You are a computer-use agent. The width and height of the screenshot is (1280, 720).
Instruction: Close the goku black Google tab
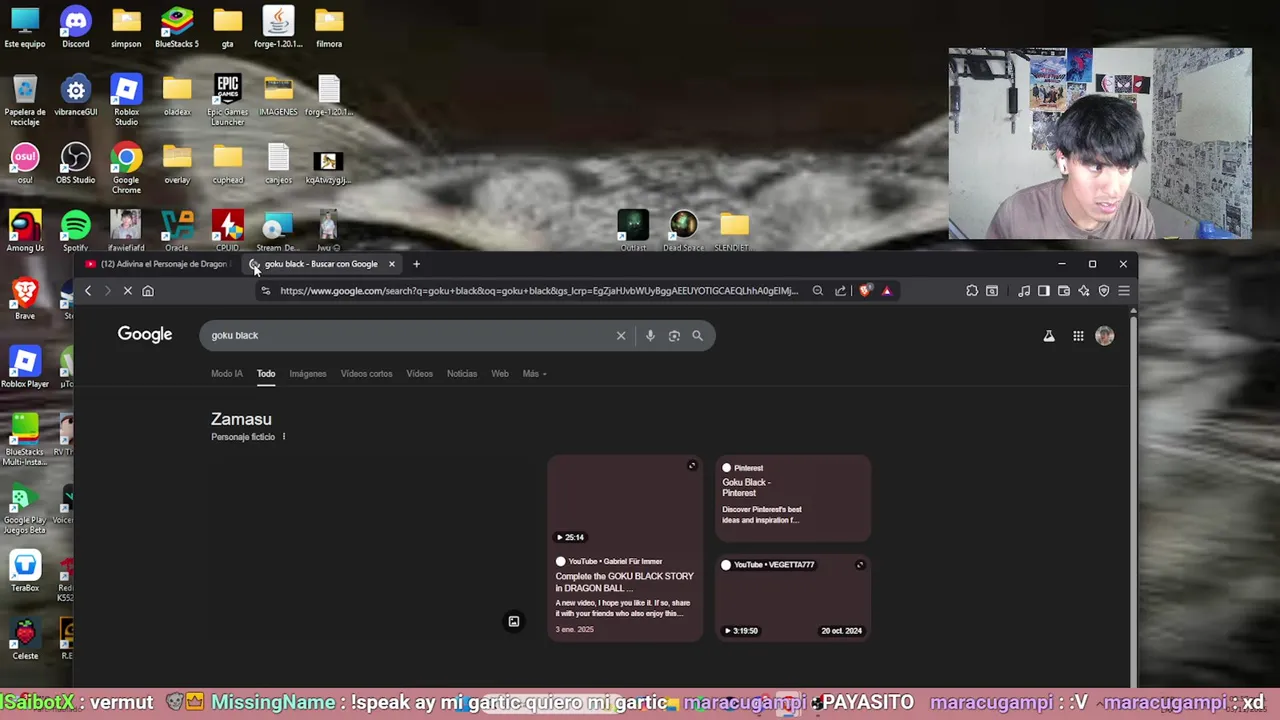(x=392, y=264)
